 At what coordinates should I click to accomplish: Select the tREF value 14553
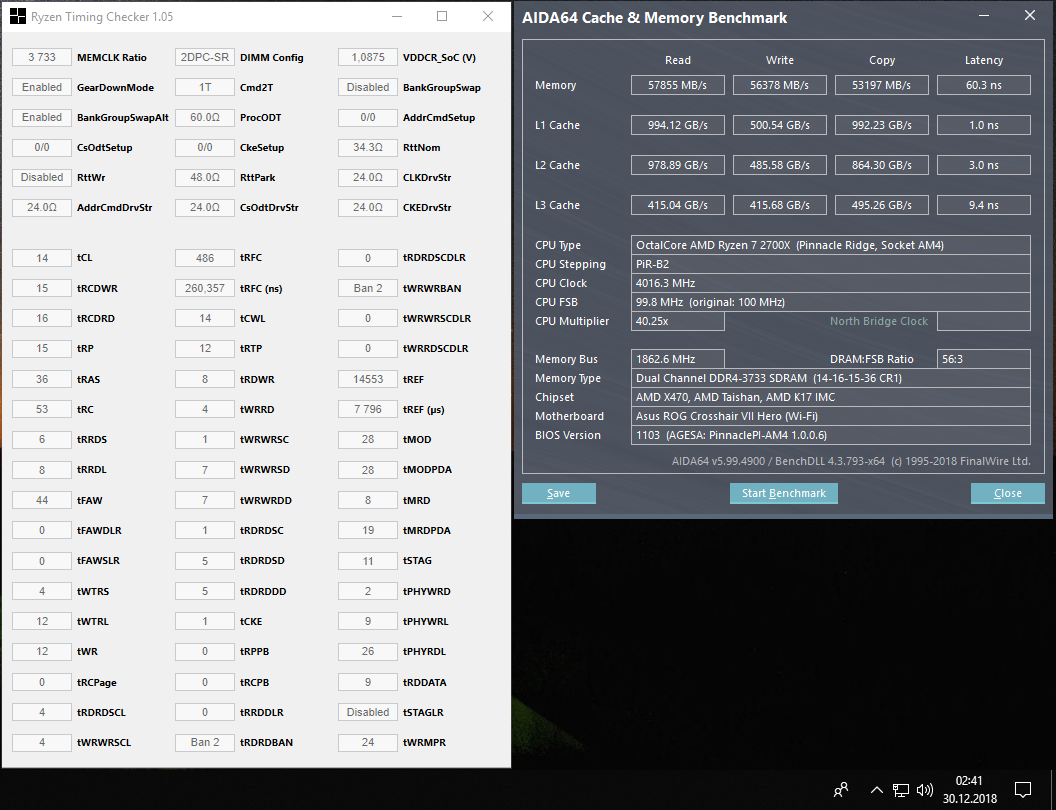tap(368, 379)
